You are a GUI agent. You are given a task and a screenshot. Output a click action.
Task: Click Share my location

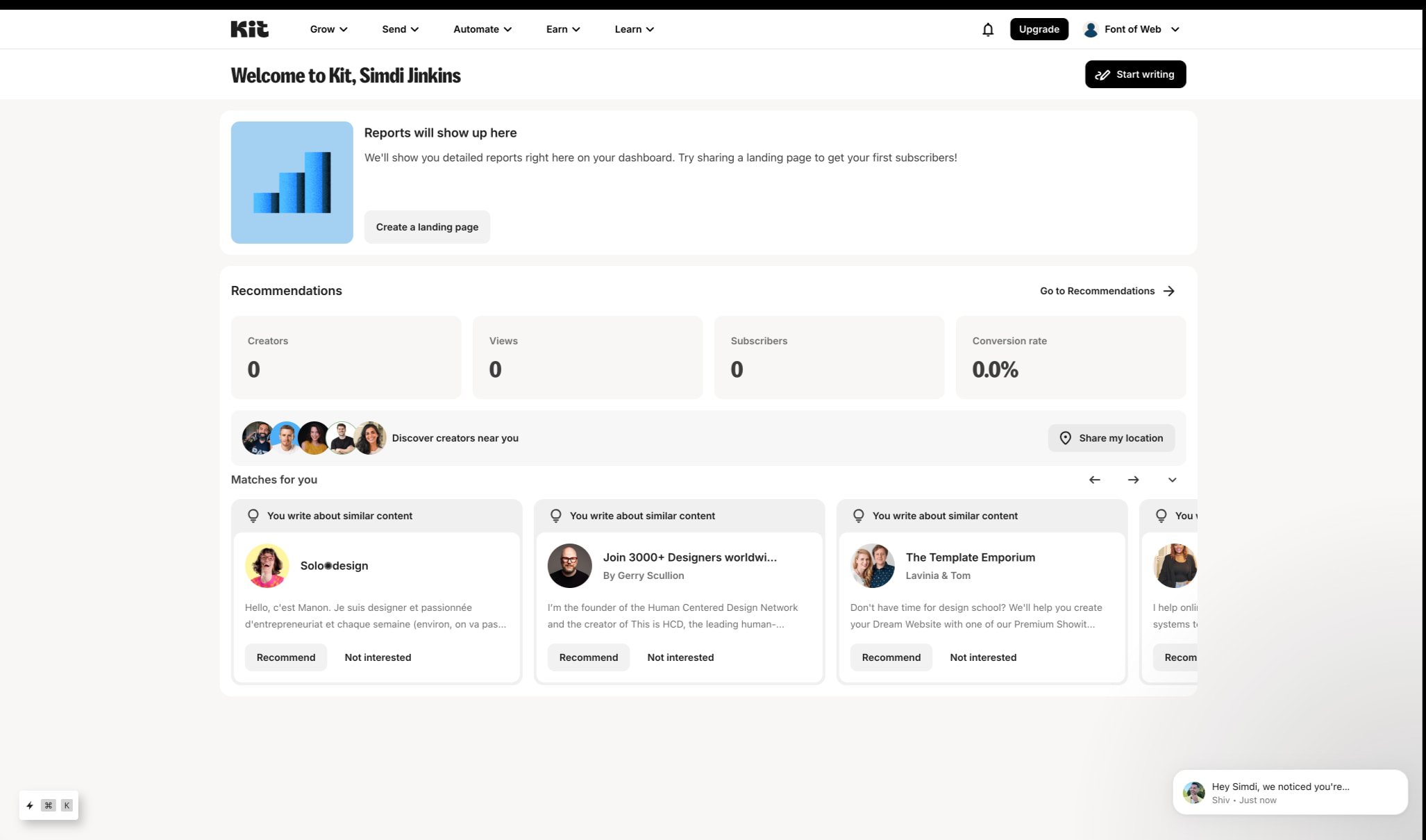[x=1111, y=438]
